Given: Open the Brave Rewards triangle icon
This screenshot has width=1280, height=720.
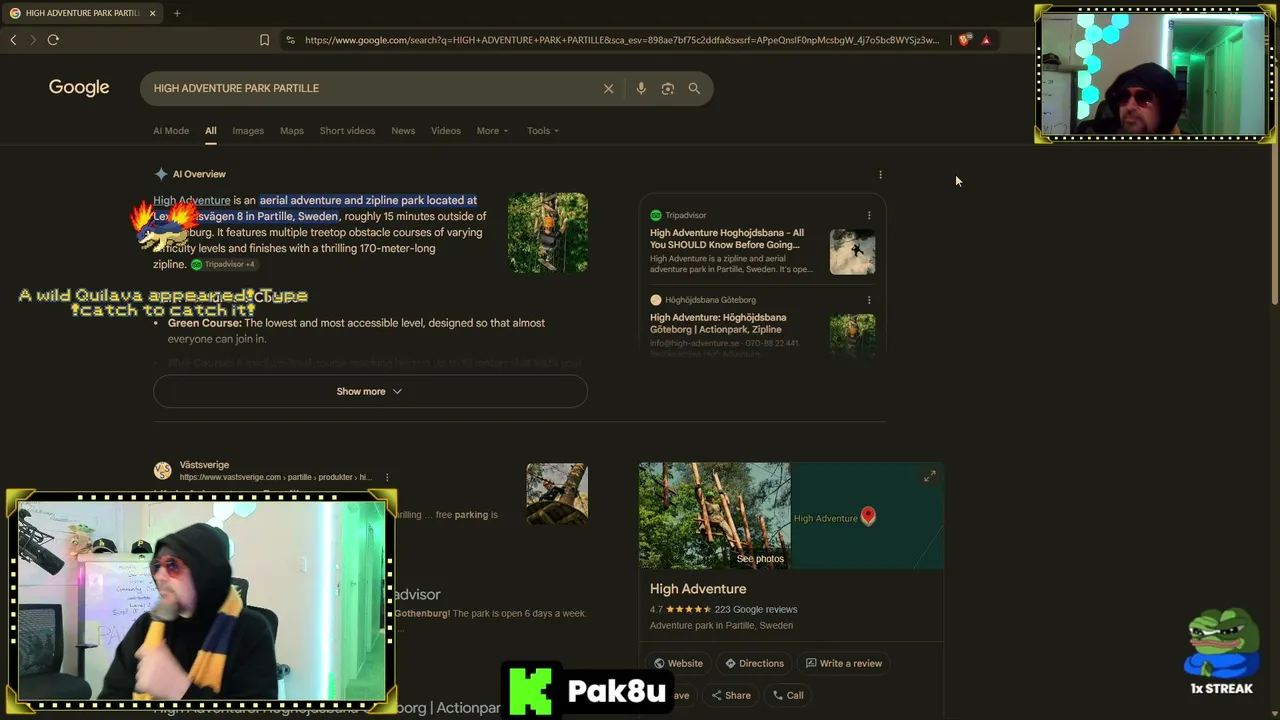Looking at the screenshot, I should [x=986, y=40].
